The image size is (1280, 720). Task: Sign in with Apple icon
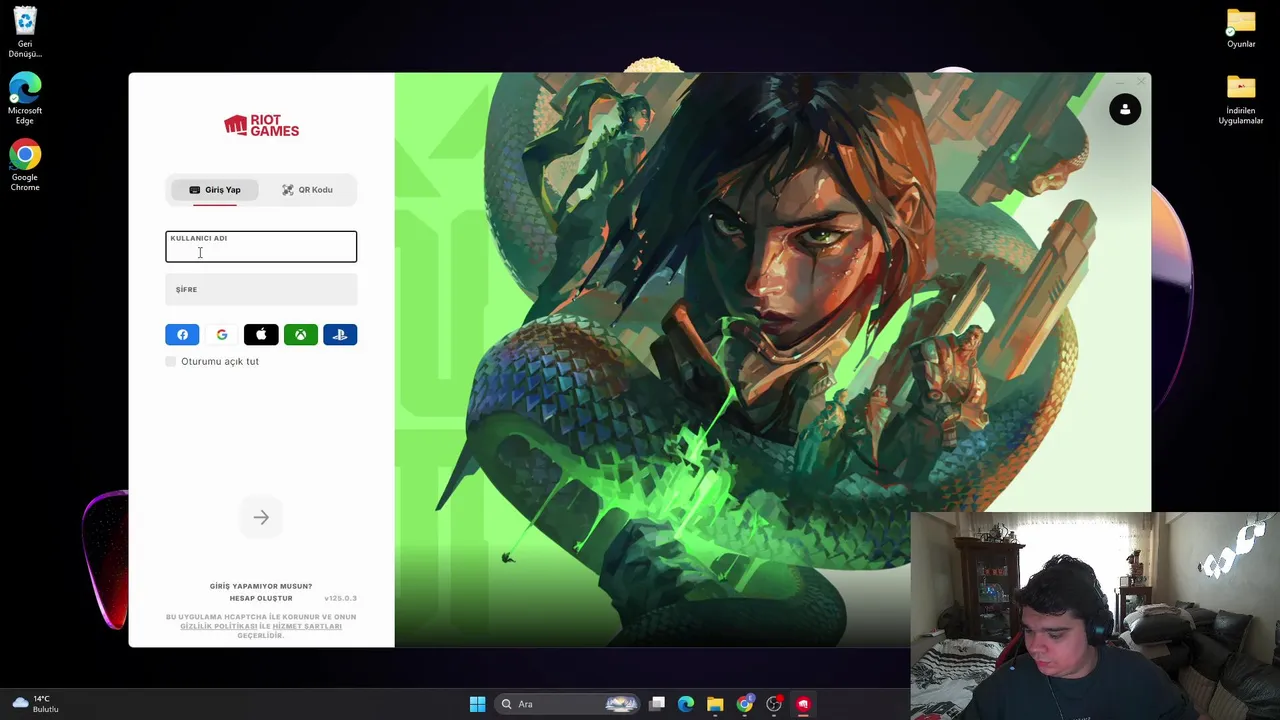pos(261,335)
